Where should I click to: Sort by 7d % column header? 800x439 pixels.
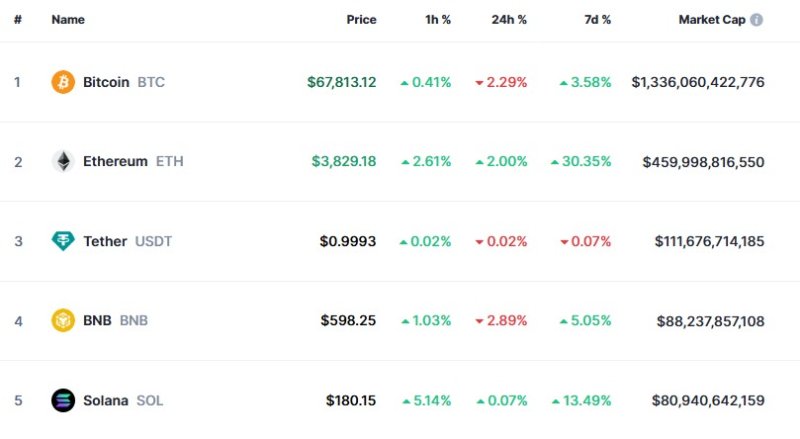click(x=598, y=20)
